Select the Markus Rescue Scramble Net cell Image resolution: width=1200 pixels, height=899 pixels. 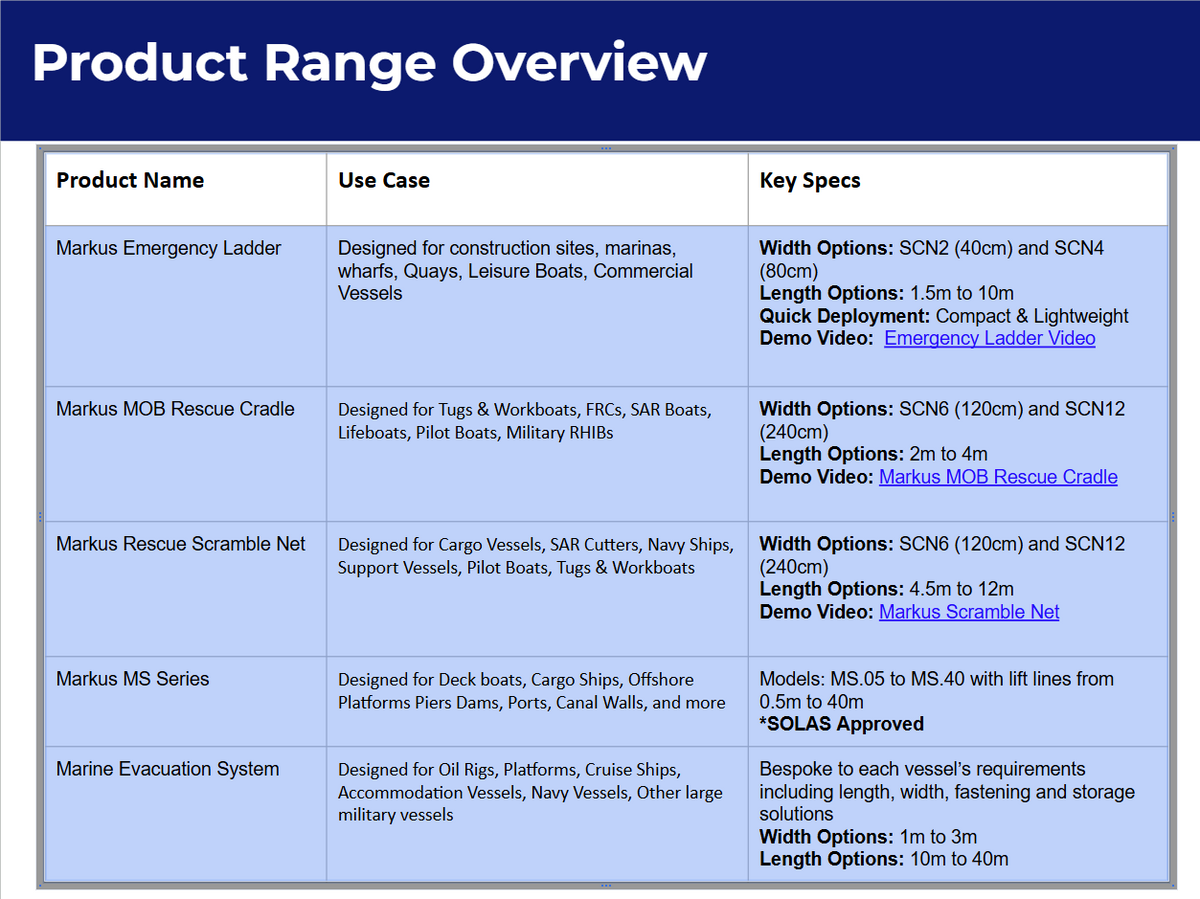click(186, 589)
